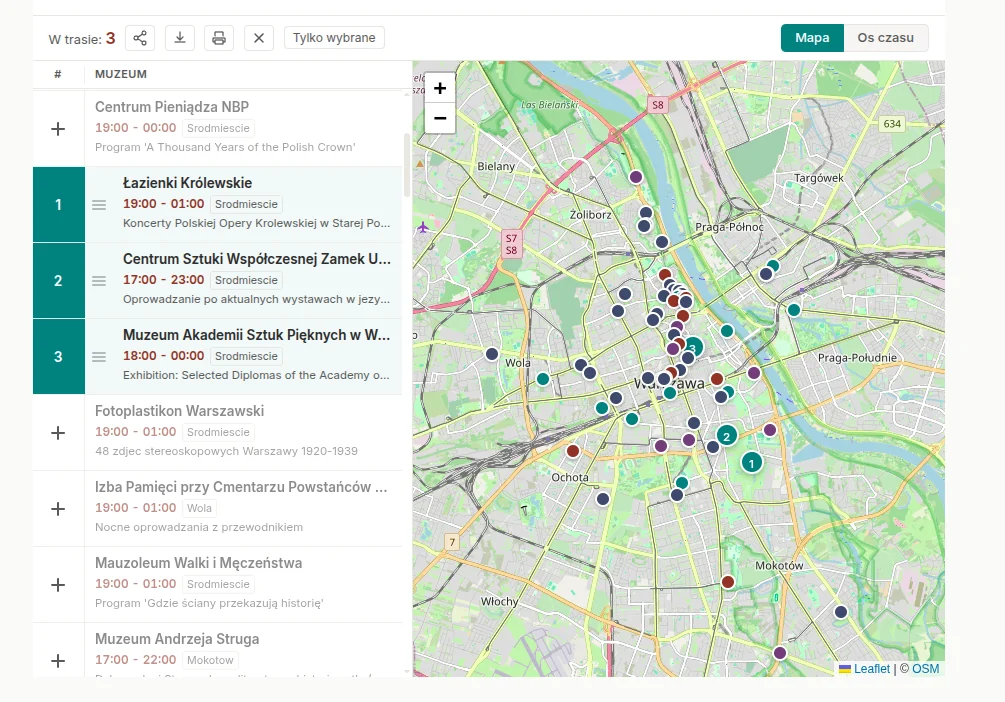1005x702 pixels.
Task: Toggle the Tylko wybrane filter
Action: click(x=334, y=38)
